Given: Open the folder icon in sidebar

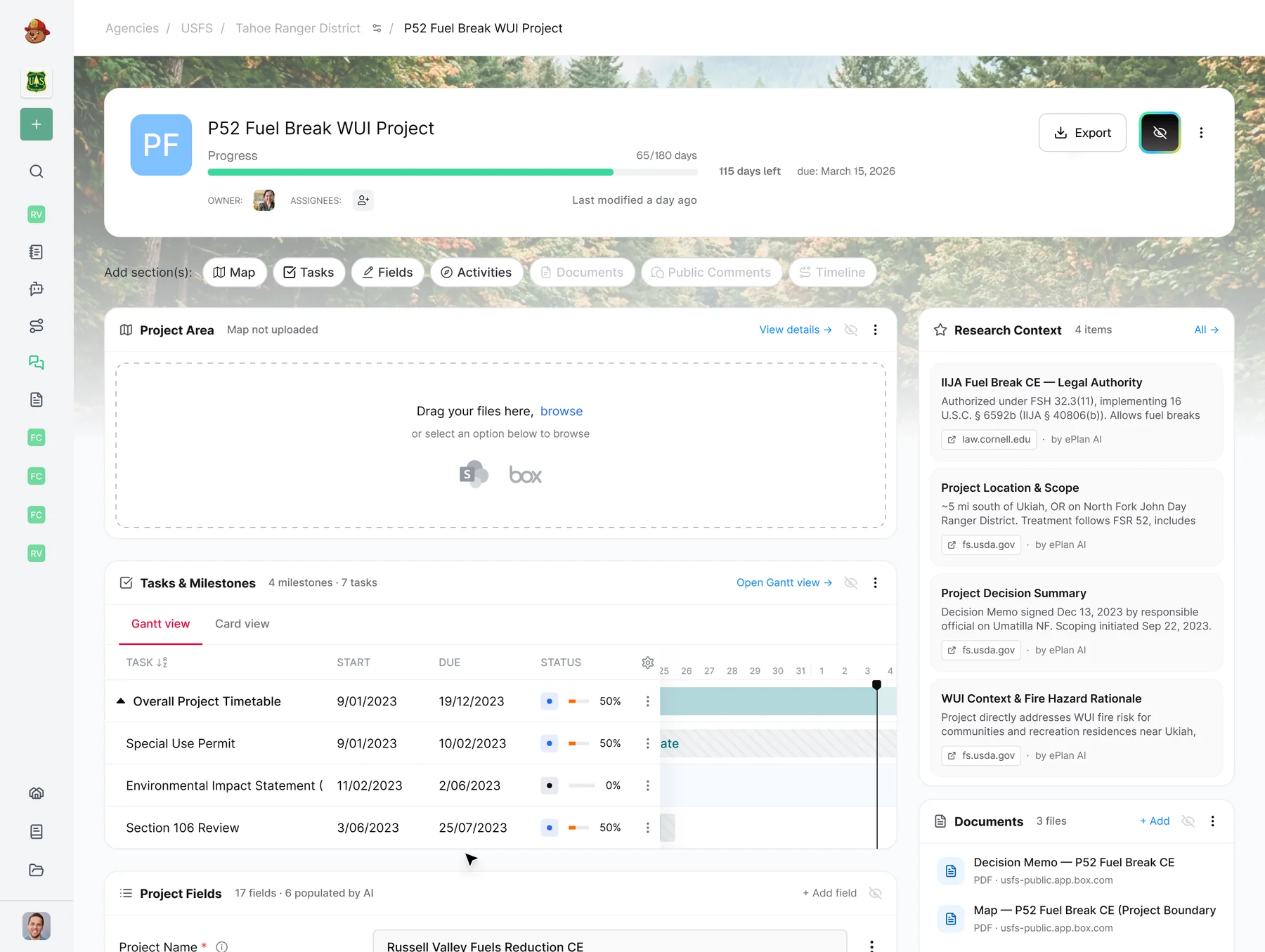Looking at the screenshot, I should 37,871.
